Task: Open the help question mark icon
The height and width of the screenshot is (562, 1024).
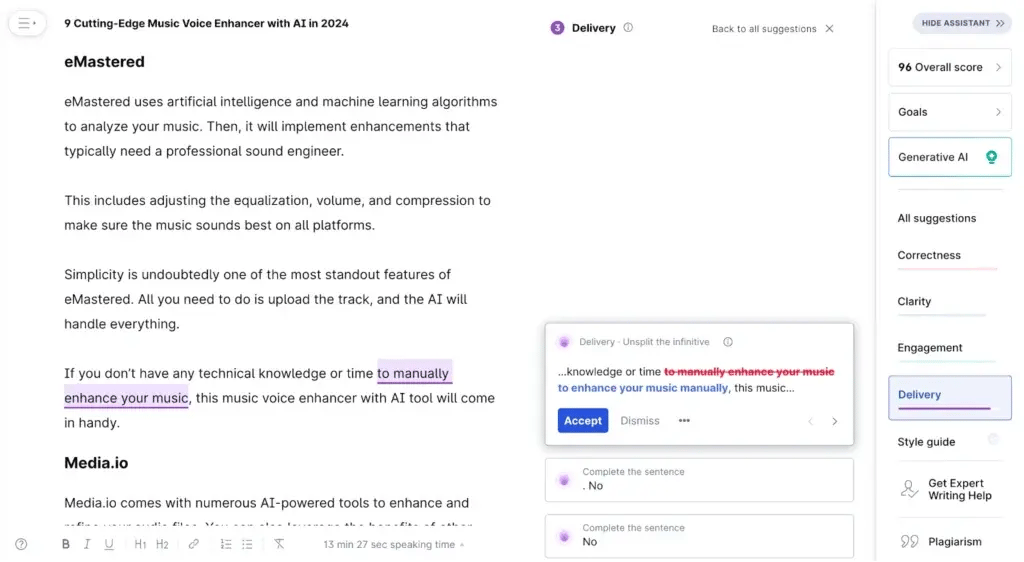Action: click(x=21, y=545)
